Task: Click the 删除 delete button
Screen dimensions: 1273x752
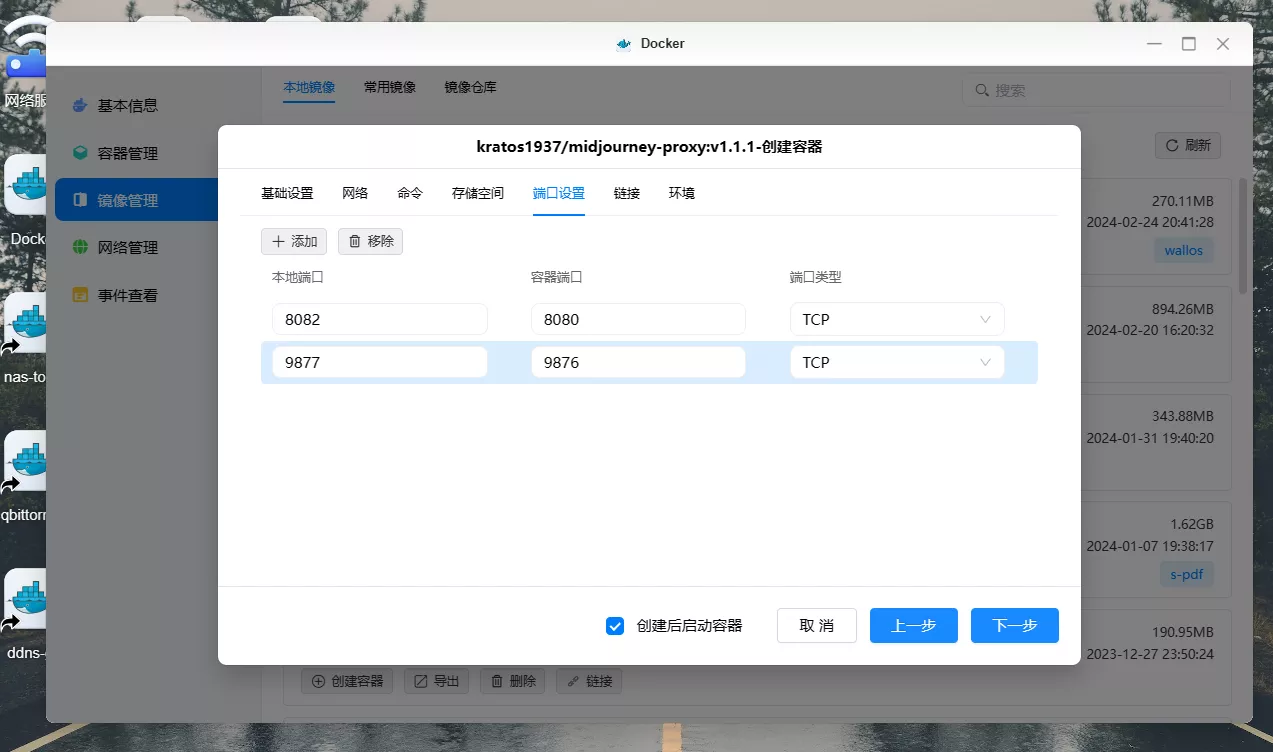Action: (513, 681)
